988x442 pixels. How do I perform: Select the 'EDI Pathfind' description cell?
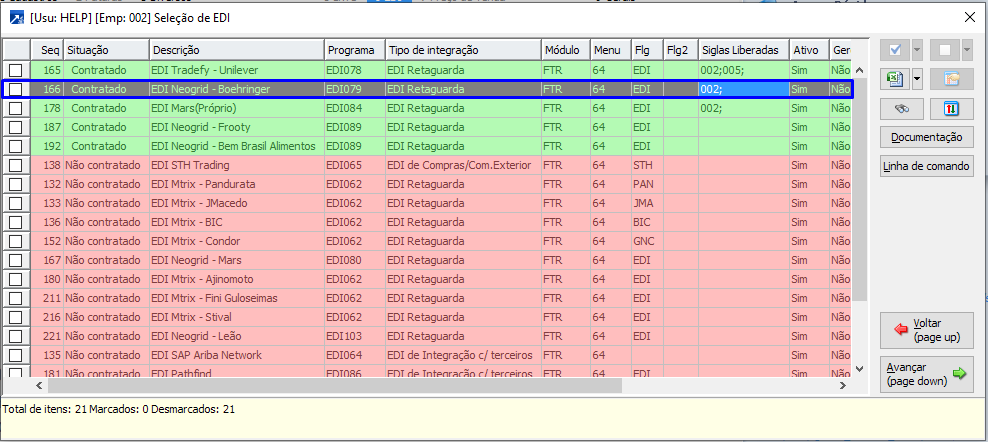[x=237, y=373]
